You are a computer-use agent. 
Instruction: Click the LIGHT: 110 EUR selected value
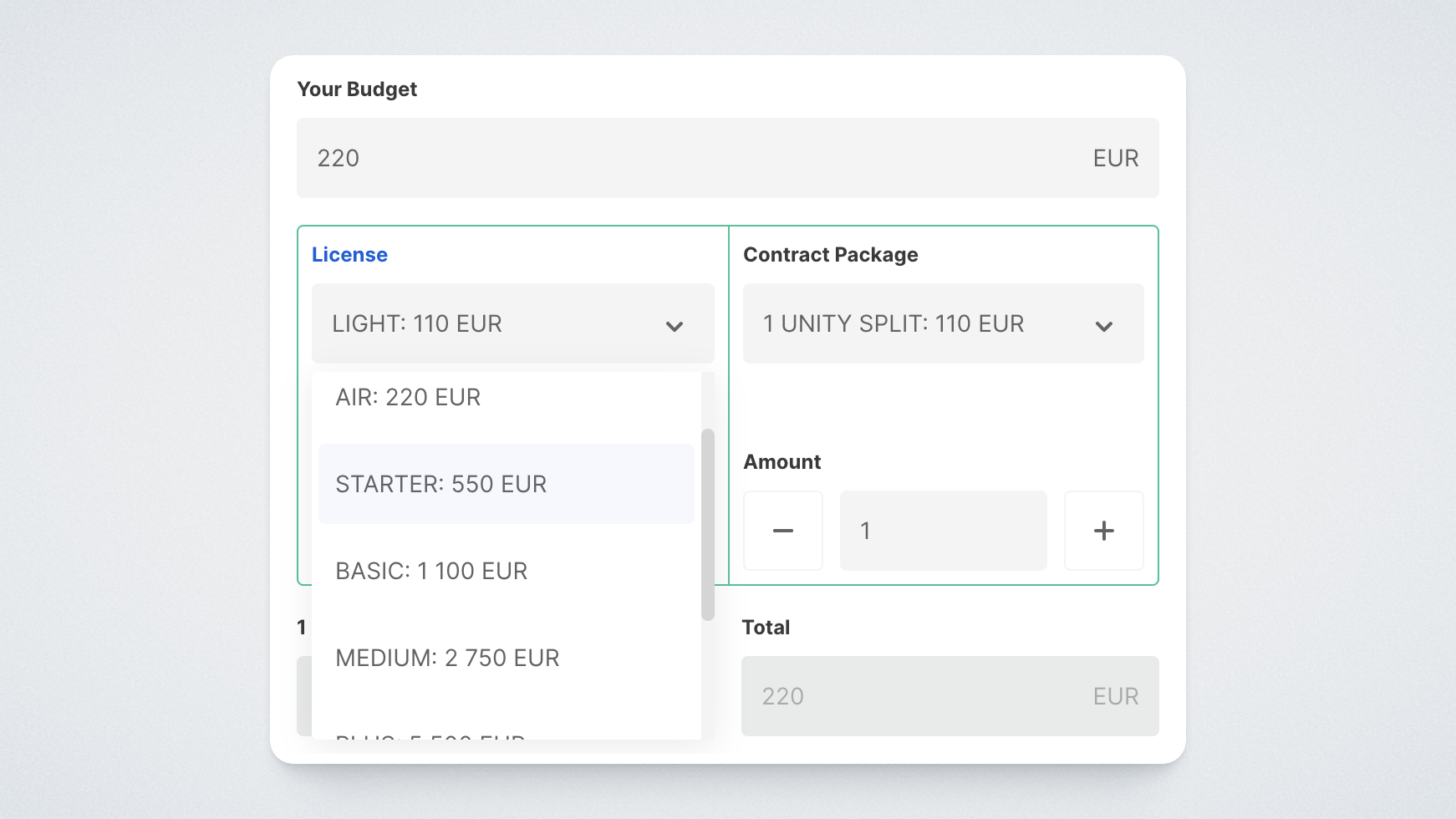point(417,324)
